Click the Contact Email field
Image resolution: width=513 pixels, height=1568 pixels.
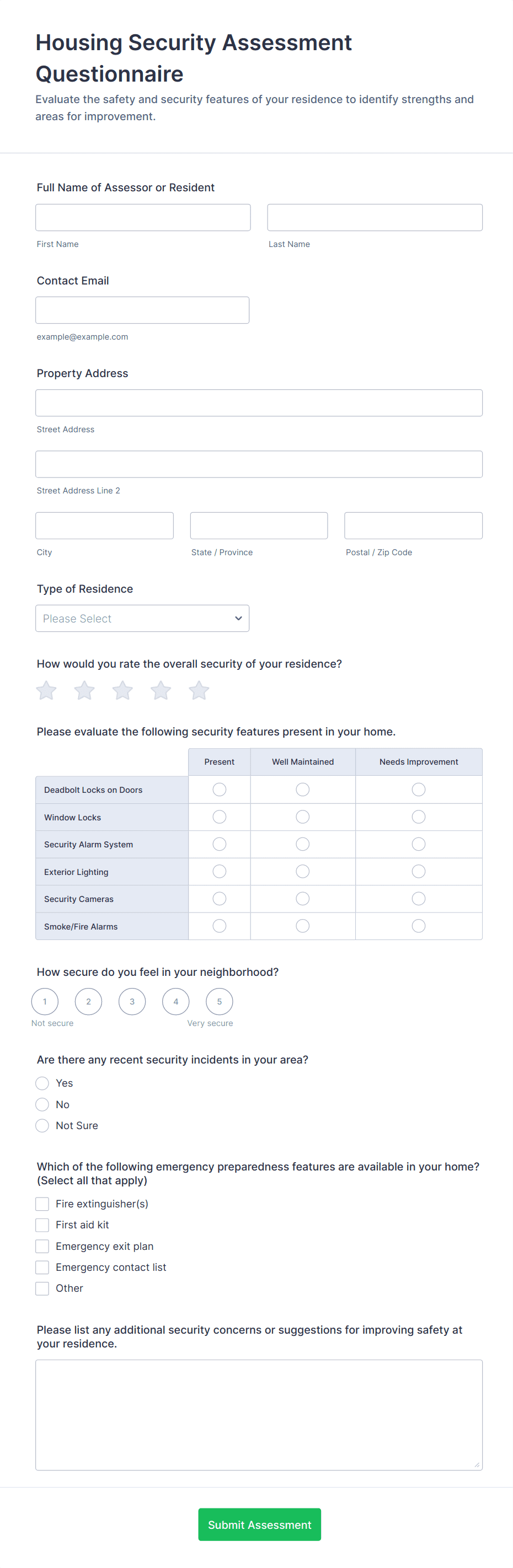(x=142, y=310)
